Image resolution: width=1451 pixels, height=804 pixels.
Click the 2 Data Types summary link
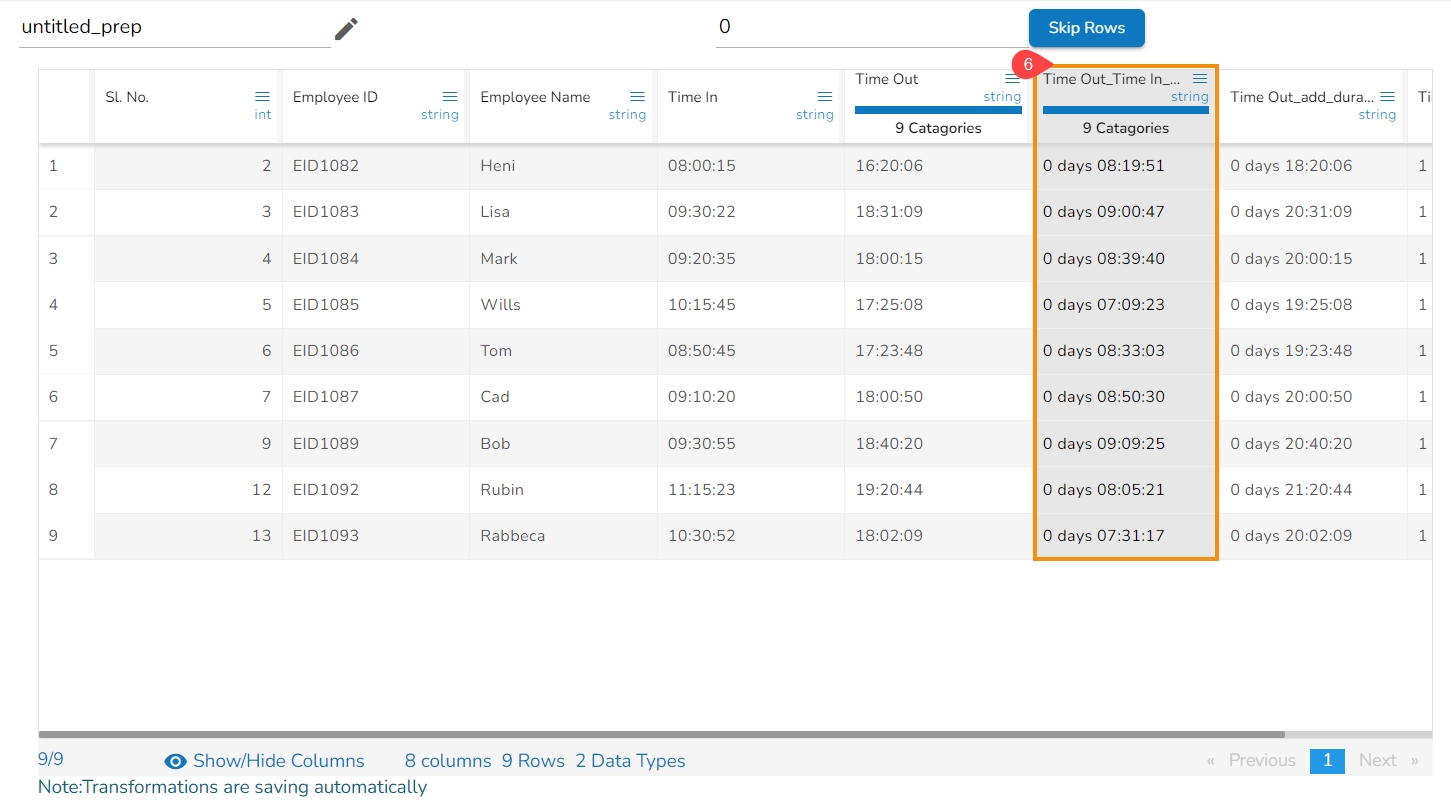pos(630,761)
